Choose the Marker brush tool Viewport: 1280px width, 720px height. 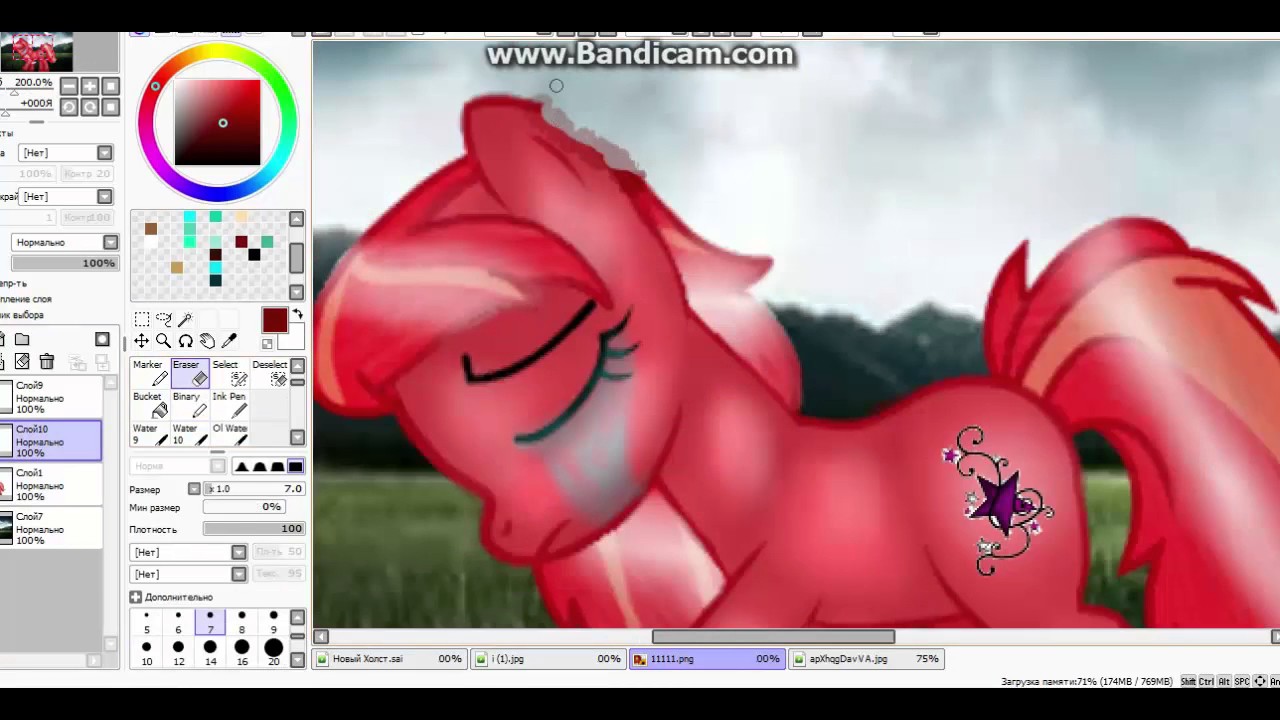click(150, 372)
